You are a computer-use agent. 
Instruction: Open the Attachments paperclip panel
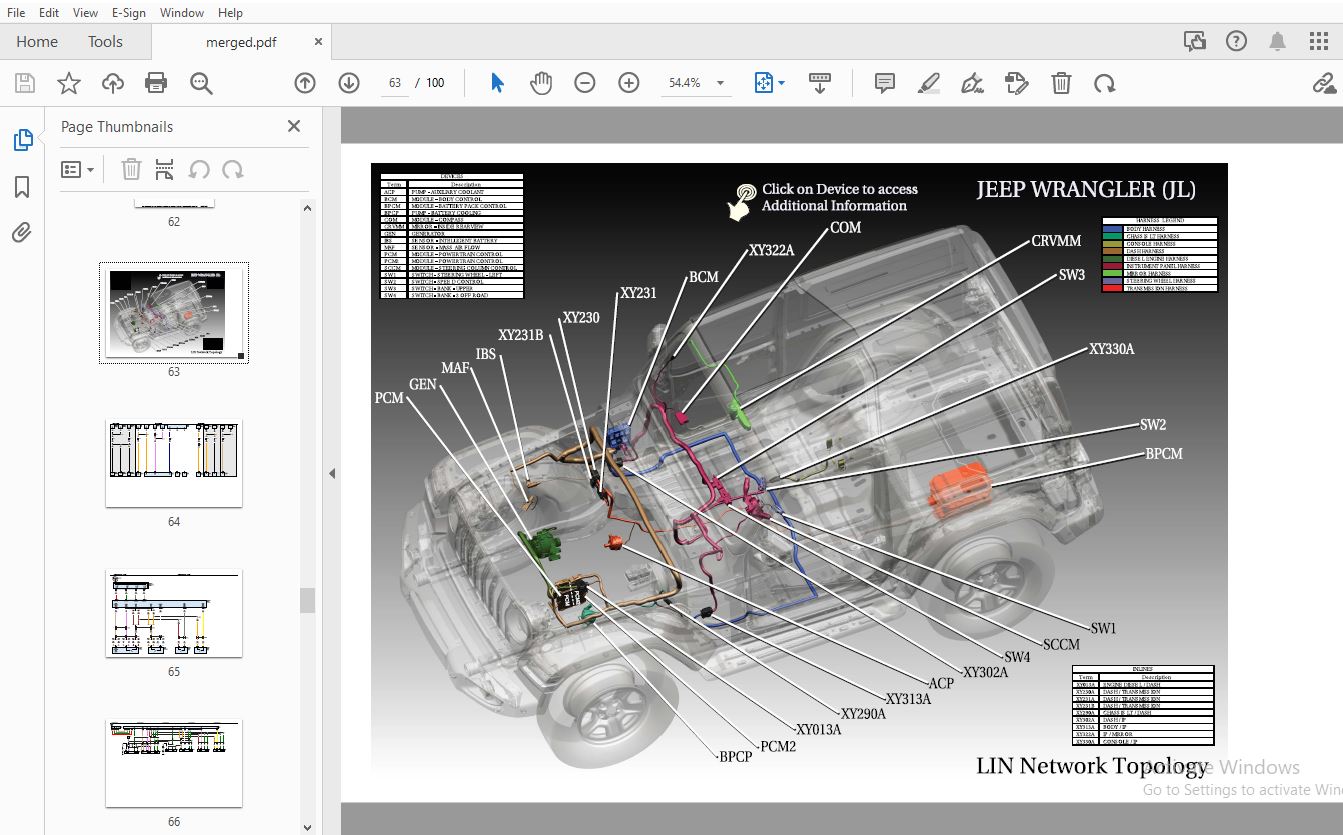(x=22, y=233)
